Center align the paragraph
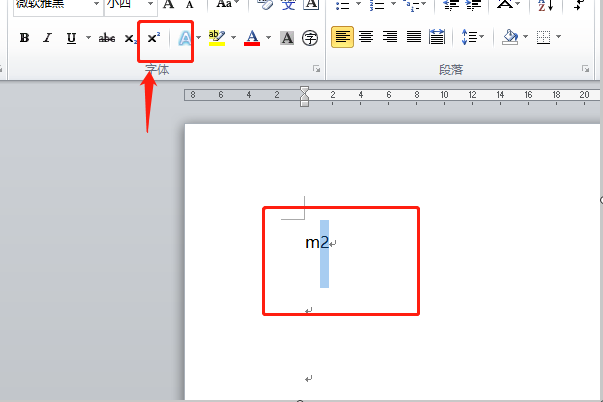 (x=366, y=38)
